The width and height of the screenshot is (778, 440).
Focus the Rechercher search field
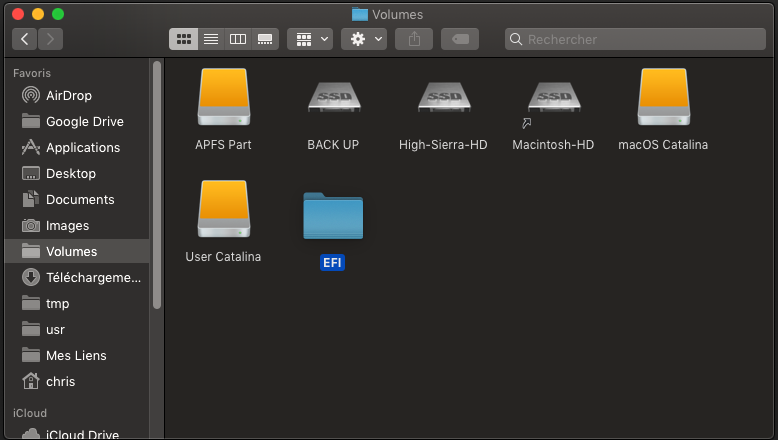pyautogui.click(x=635, y=39)
